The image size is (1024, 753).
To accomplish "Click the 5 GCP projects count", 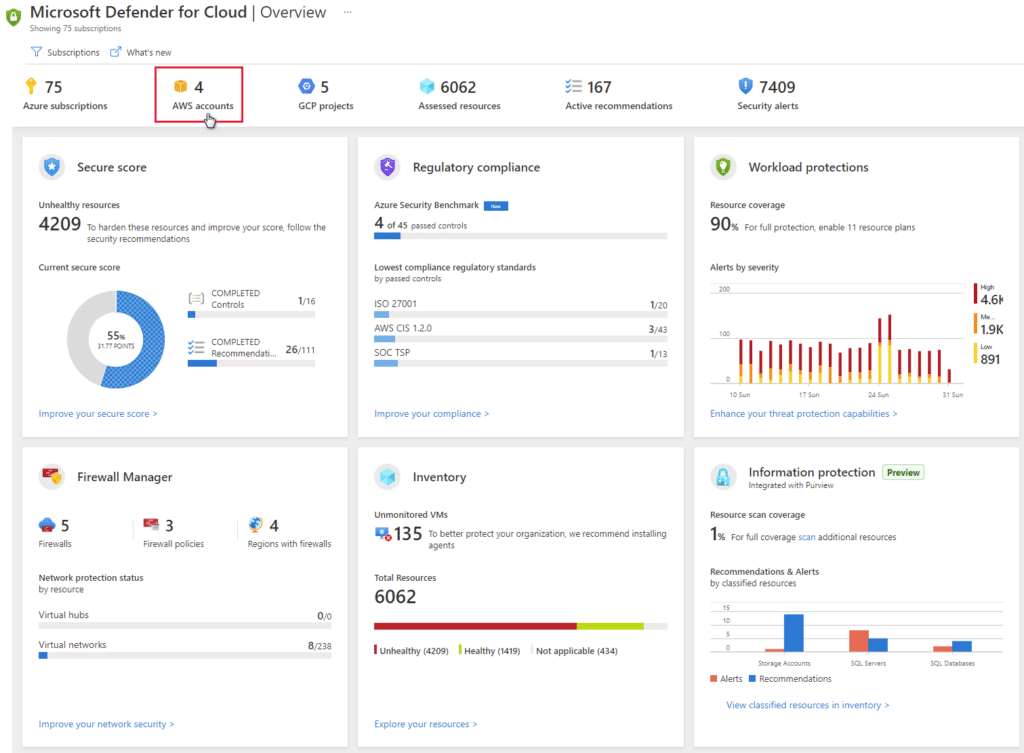I will click(325, 87).
